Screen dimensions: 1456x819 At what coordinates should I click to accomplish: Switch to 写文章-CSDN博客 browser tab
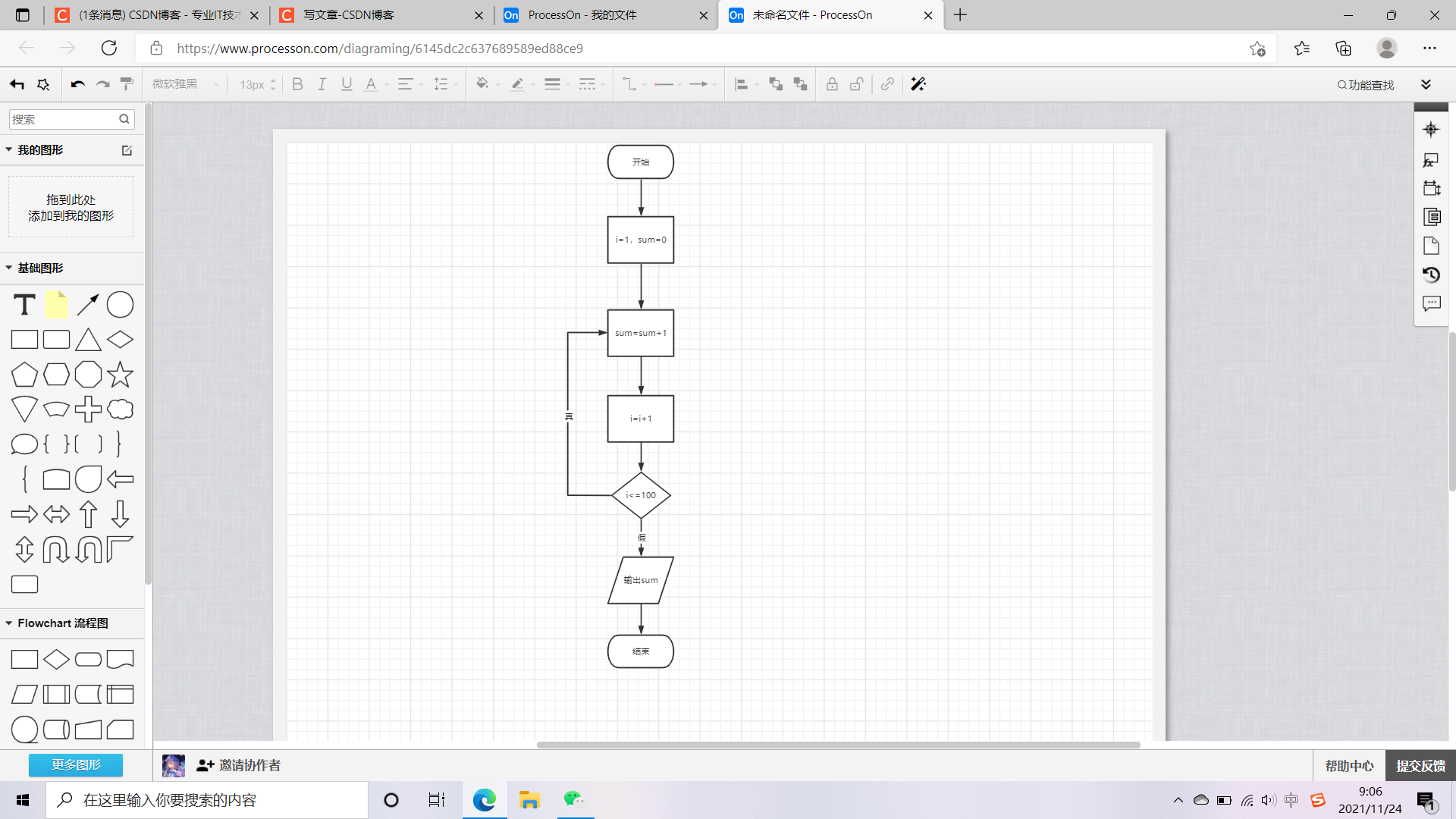348,15
